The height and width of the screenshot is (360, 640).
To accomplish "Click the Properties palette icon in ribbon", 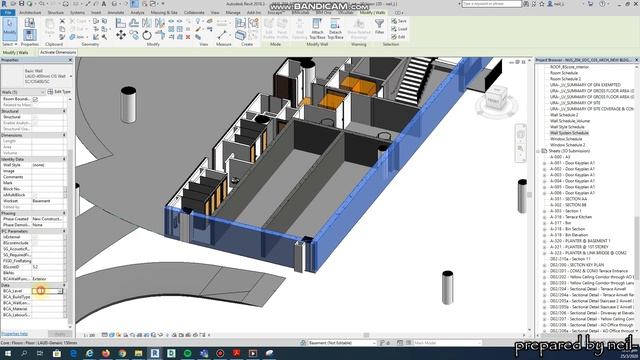I will click(29, 35).
